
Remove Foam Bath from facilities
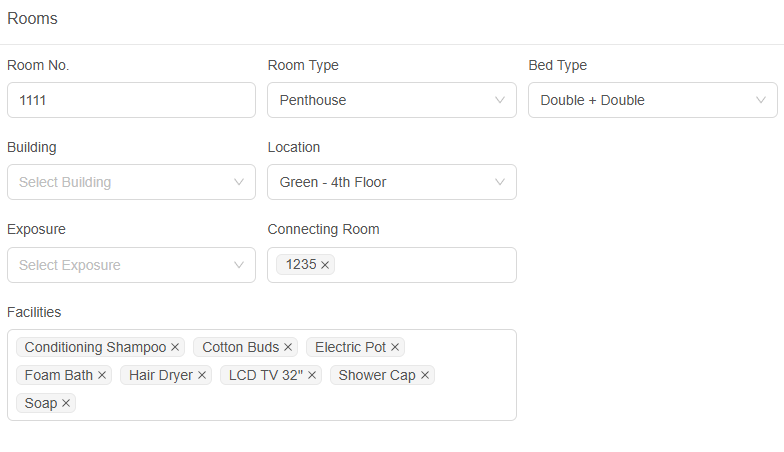click(x=102, y=376)
